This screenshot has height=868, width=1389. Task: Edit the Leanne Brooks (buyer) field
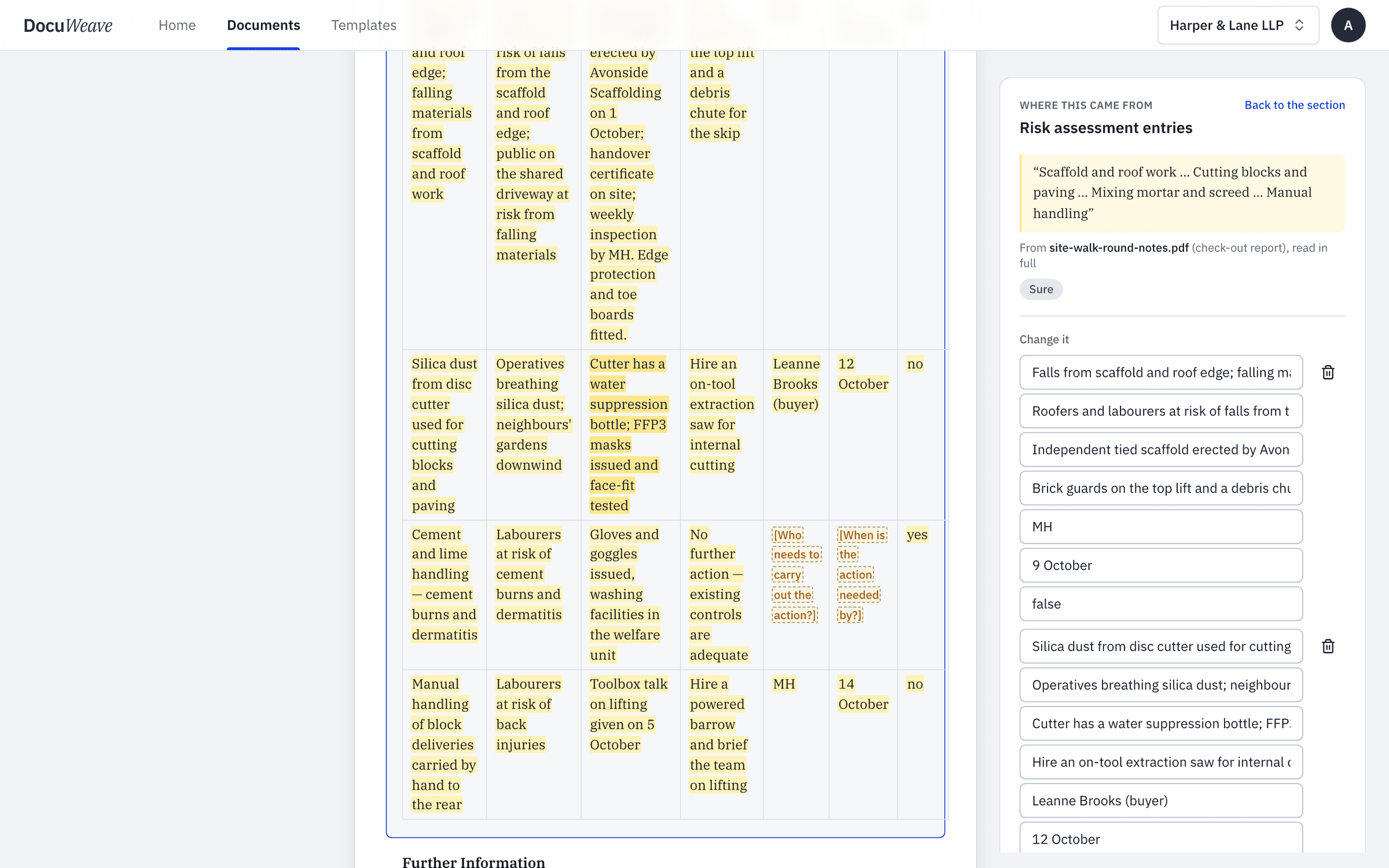[x=1161, y=800]
